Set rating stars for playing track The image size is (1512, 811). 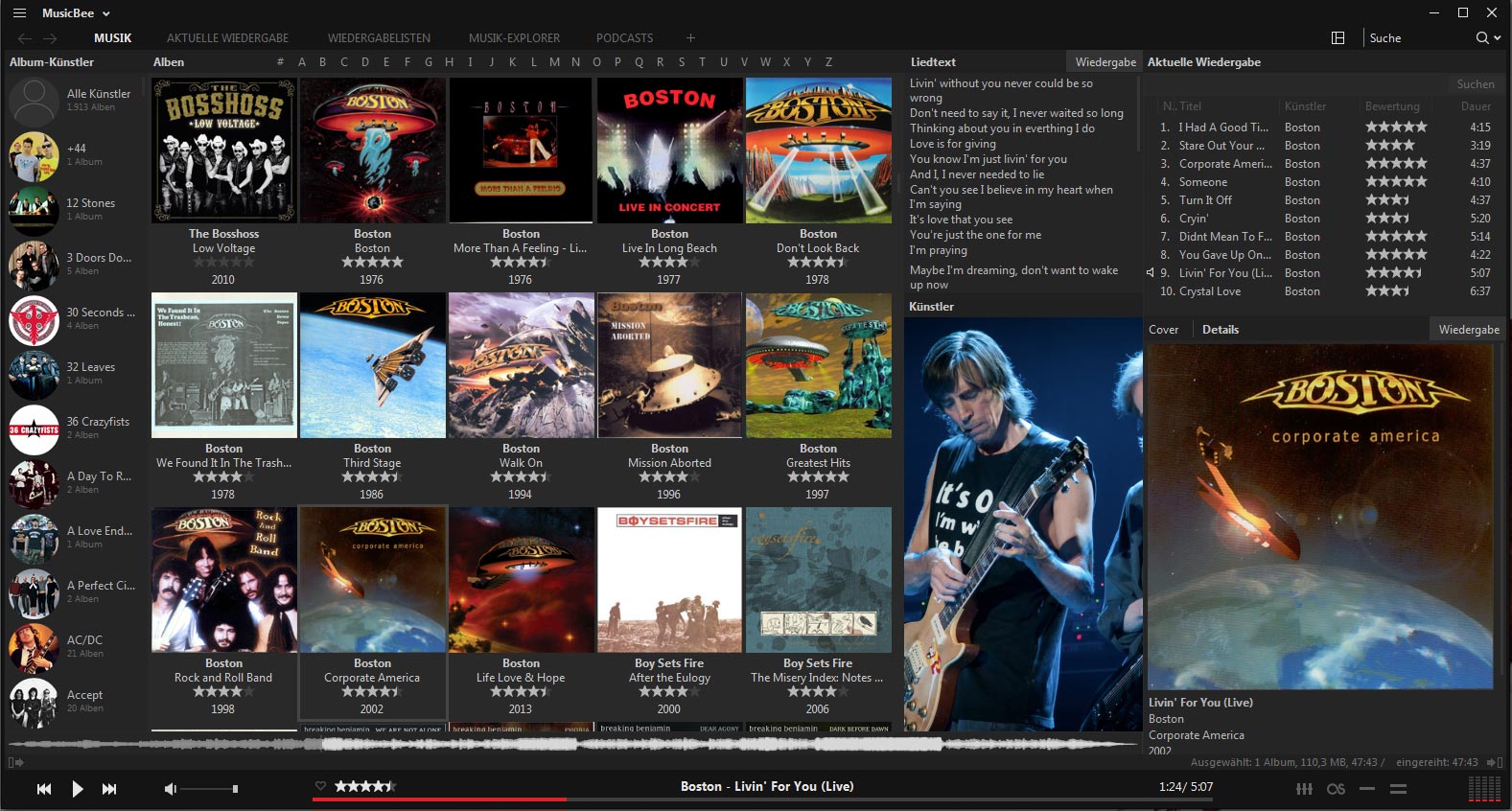pos(364,786)
